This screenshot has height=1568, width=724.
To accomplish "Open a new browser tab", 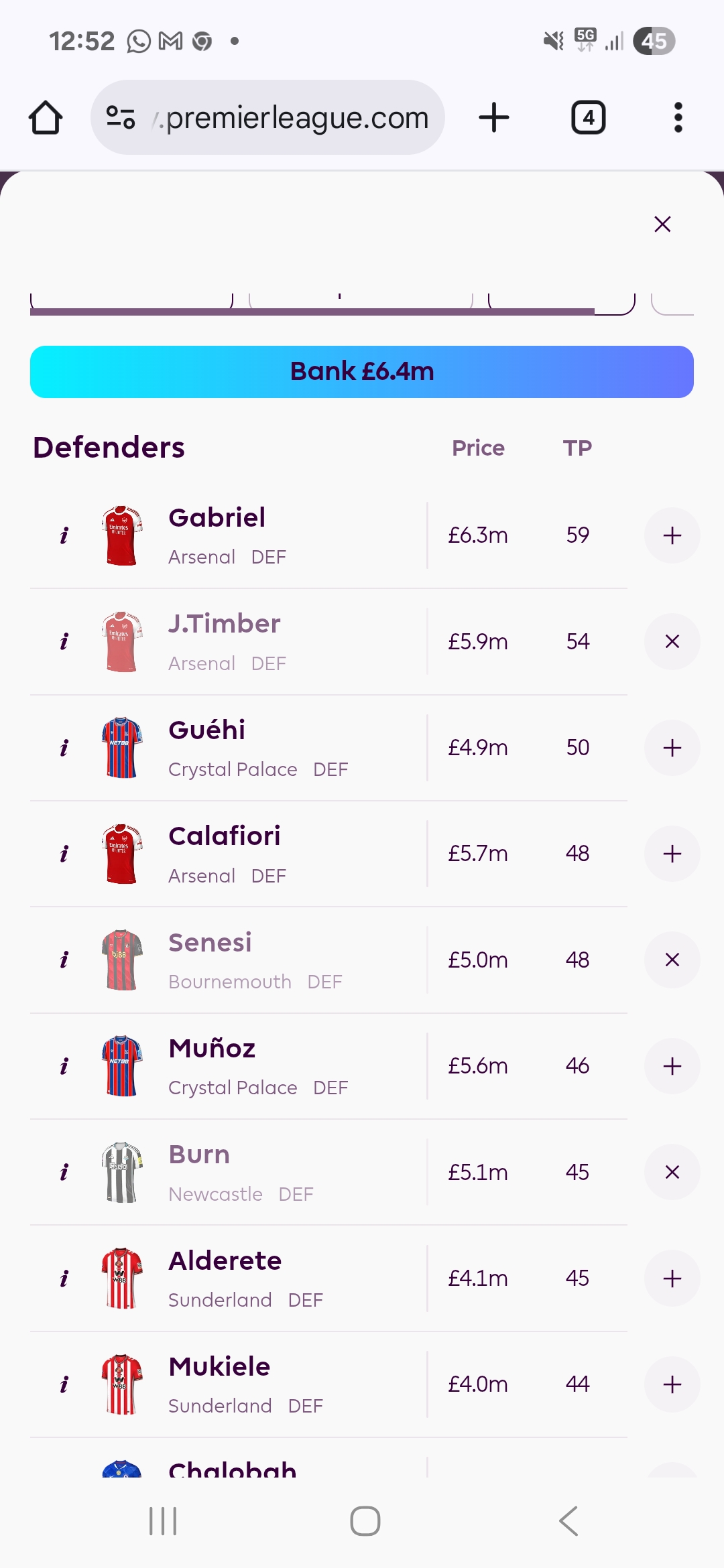I will pos(494,117).
